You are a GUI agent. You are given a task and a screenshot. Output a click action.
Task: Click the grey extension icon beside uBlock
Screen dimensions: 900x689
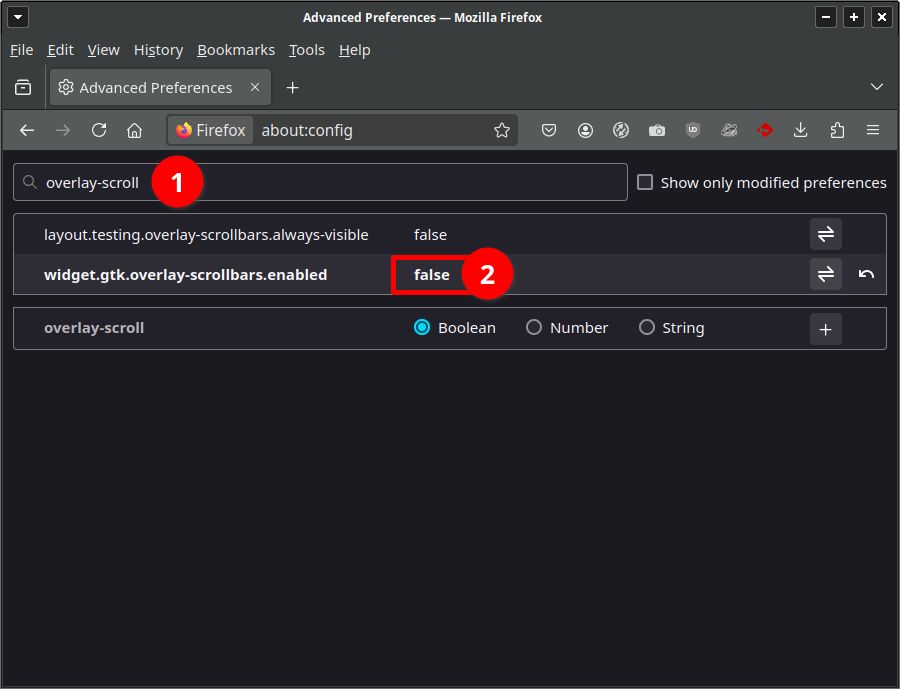click(x=729, y=130)
